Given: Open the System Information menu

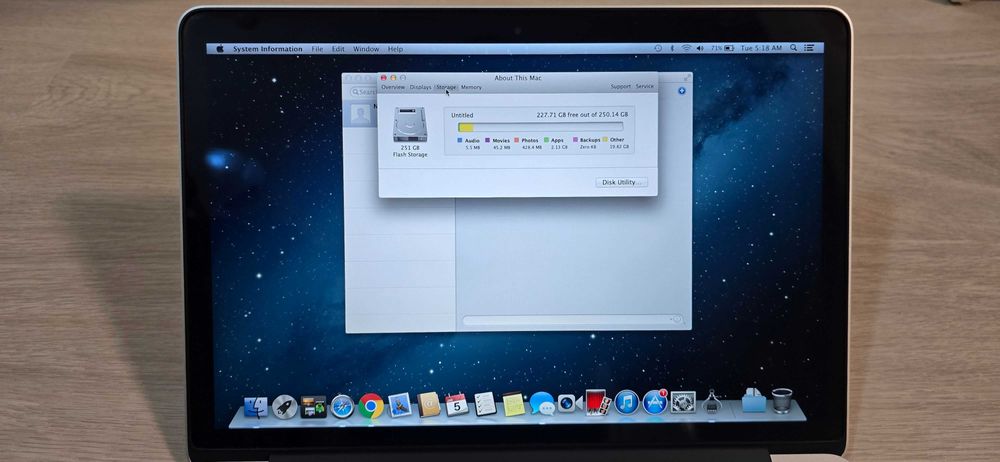Looking at the screenshot, I should click(267, 49).
